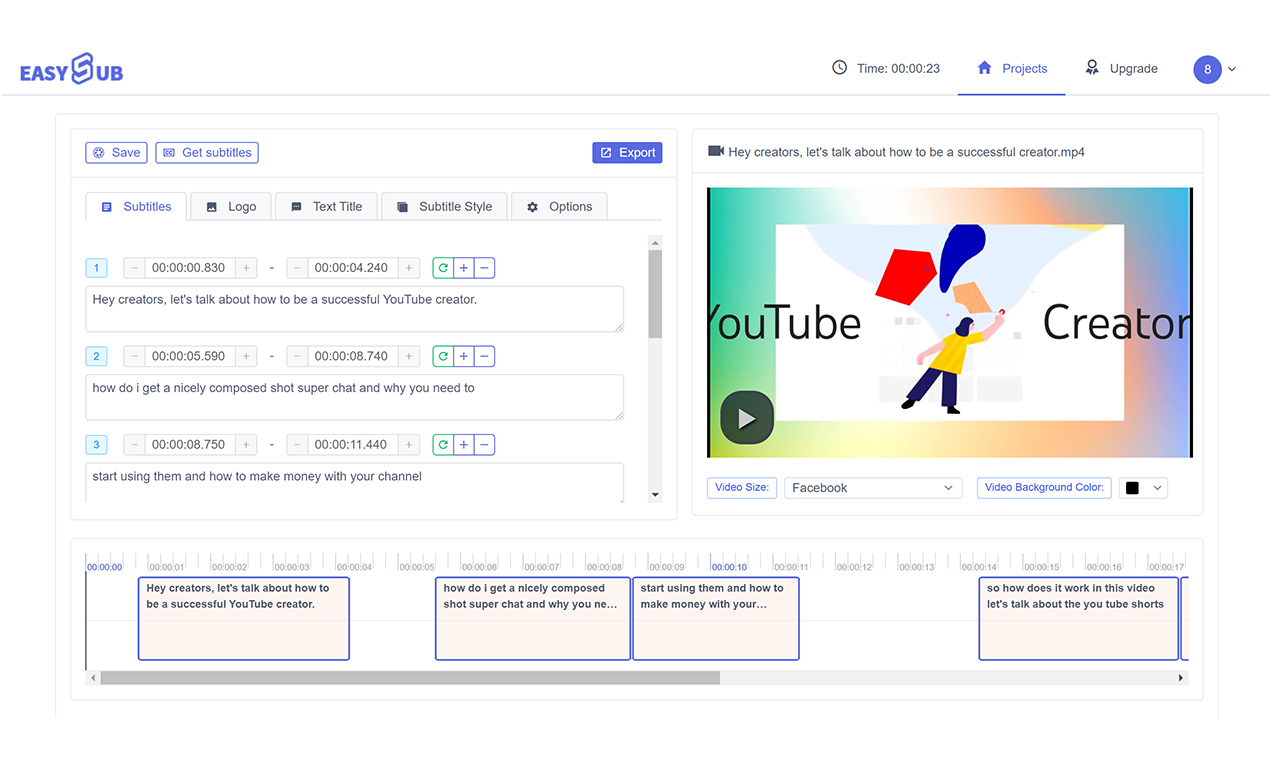
Task: Increase start time of subtitle 1
Action: pyautogui.click(x=246, y=268)
